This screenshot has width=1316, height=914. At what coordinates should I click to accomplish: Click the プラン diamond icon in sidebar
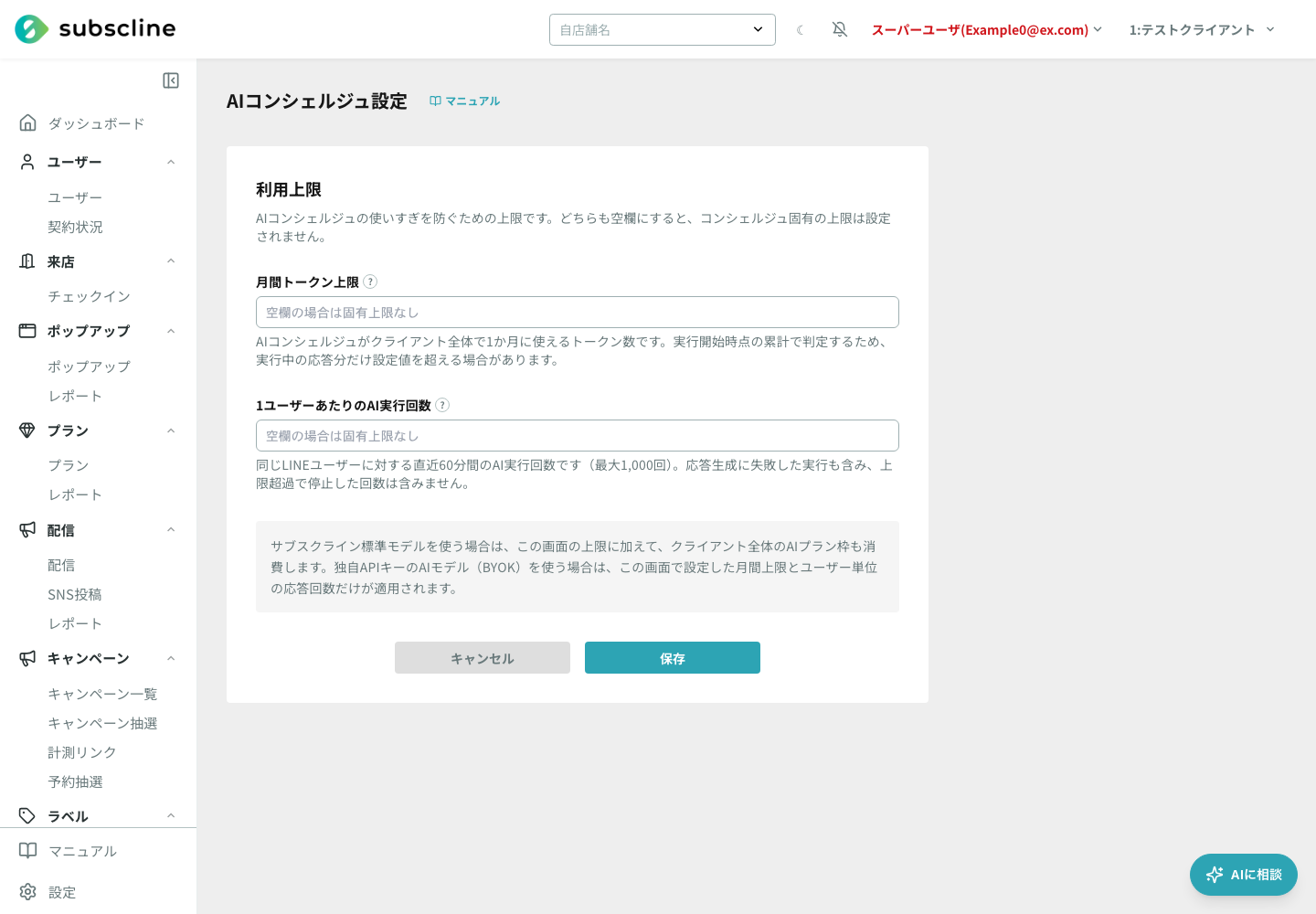27,430
